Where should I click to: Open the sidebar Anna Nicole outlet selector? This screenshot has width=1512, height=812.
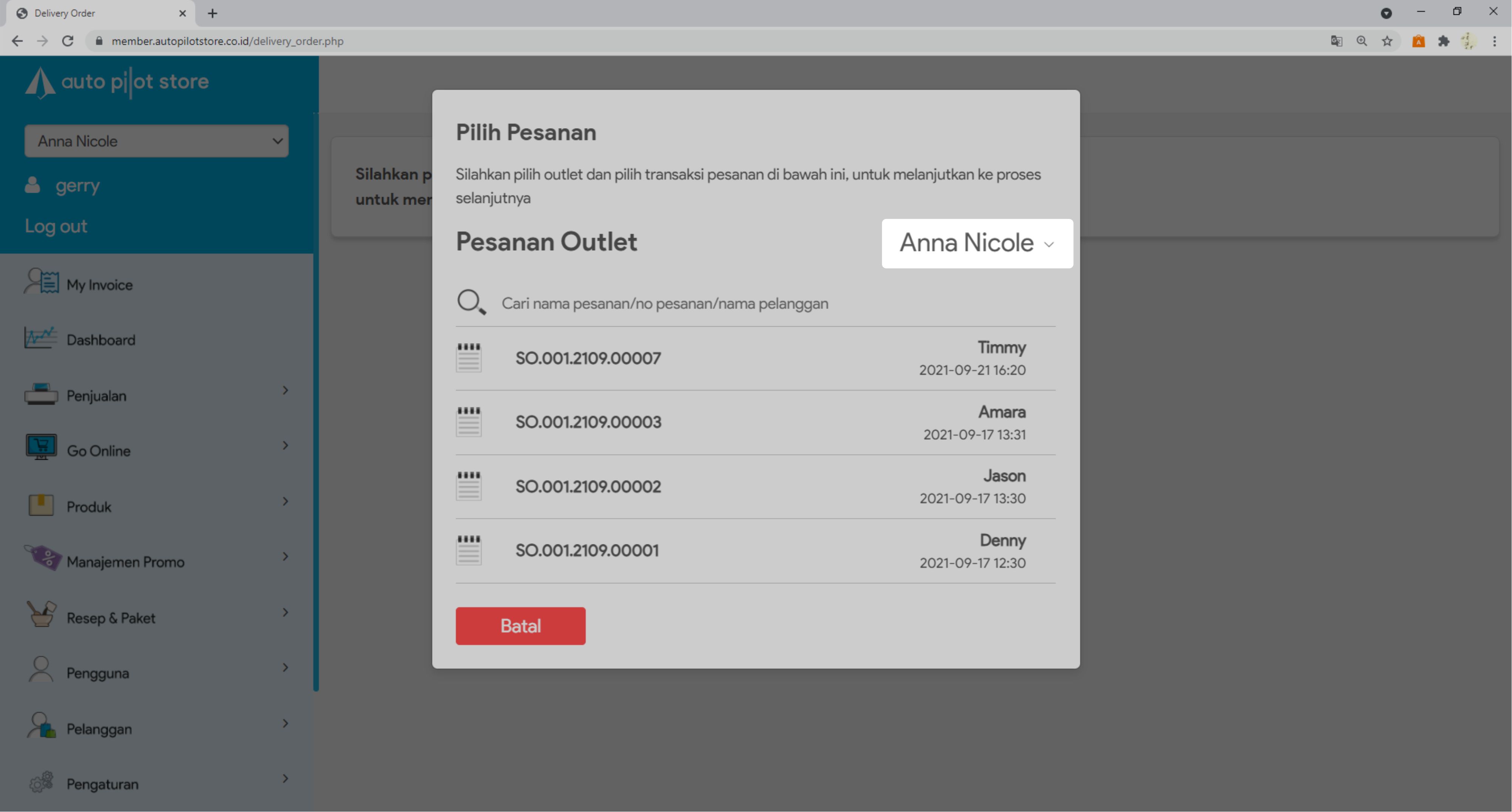(156, 141)
